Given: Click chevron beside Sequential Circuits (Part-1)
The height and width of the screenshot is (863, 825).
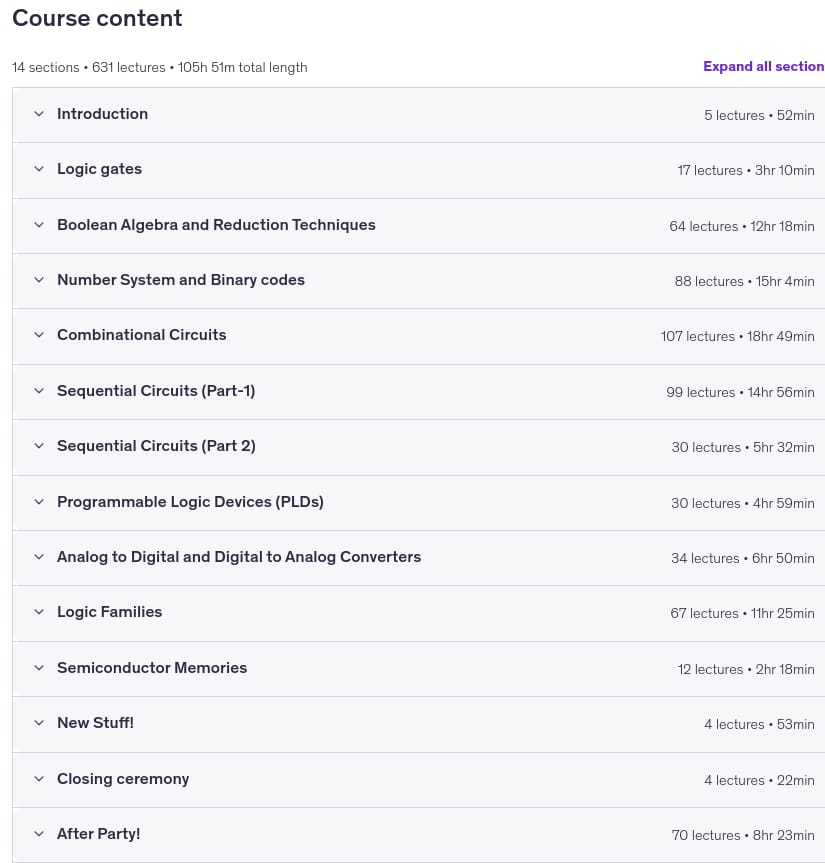Looking at the screenshot, I should 39,391.
